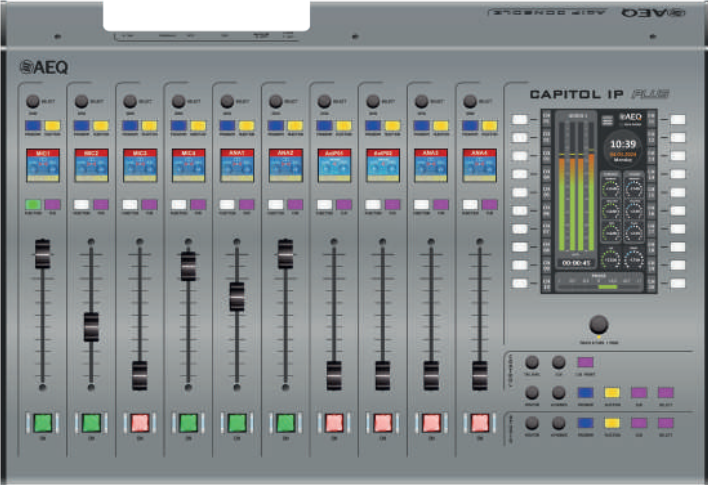
Task: Click the ANA3 fader cap at the bottom
Action: point(431,375)
